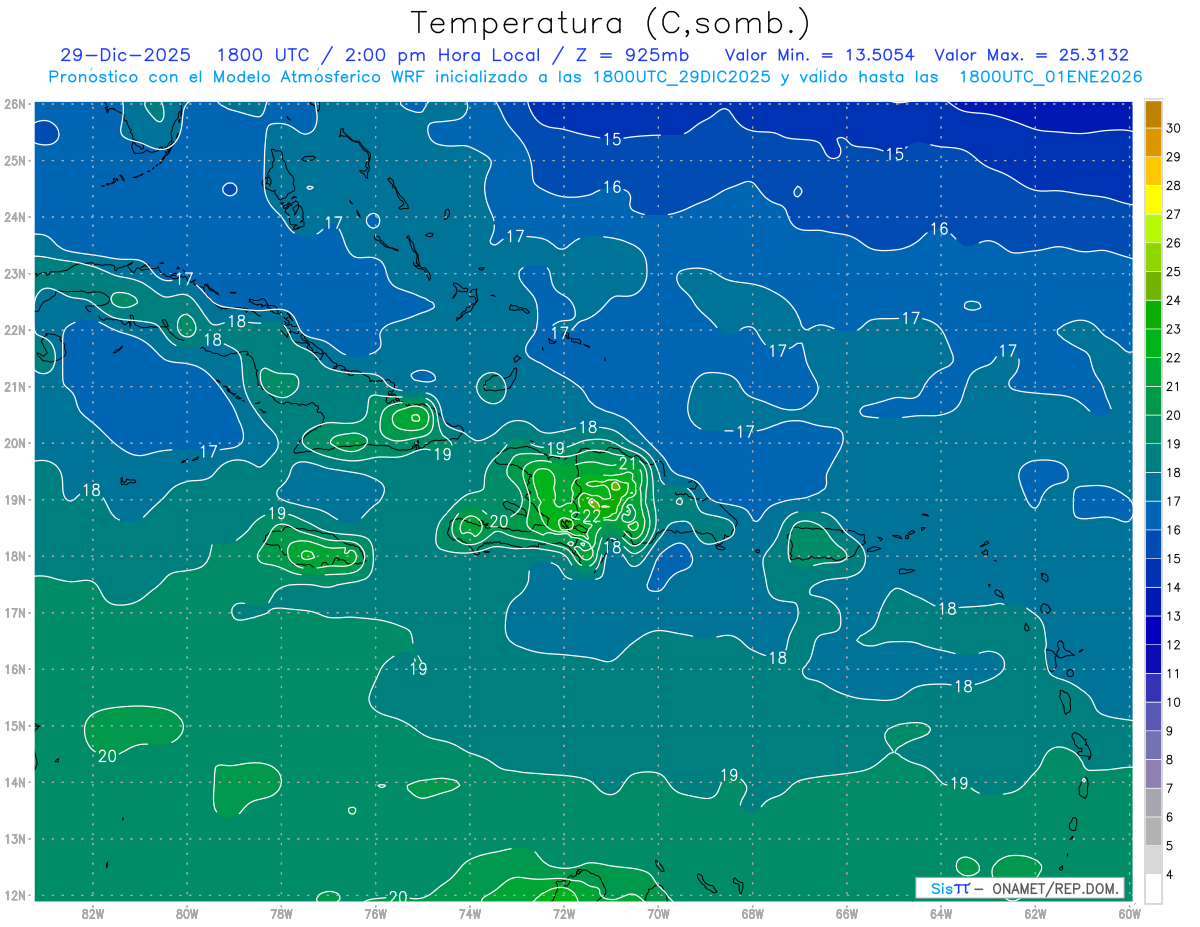Click the '25N' latitude axis label
Image resolution: width=1200 pixels, height=927 pixels.
point(14,160)
